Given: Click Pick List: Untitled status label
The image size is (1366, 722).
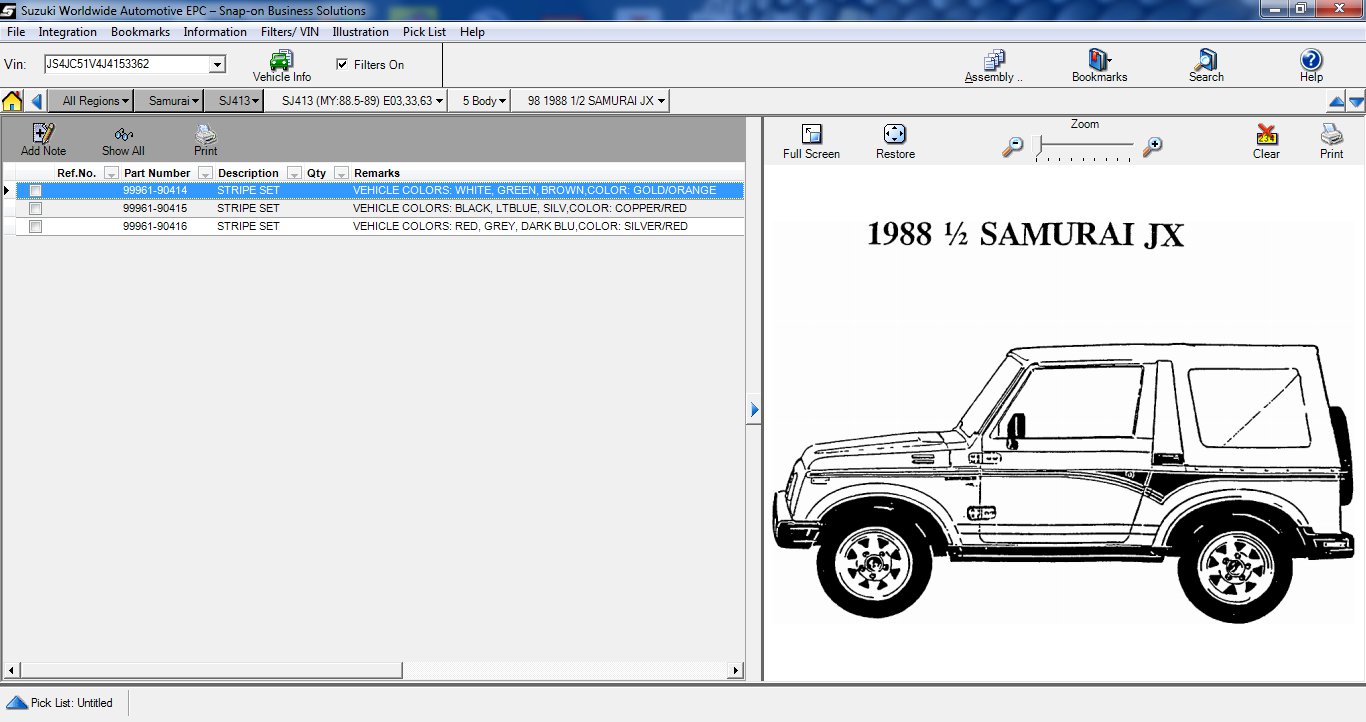Looking at the screenshot, I should click(x=72, y=703).
